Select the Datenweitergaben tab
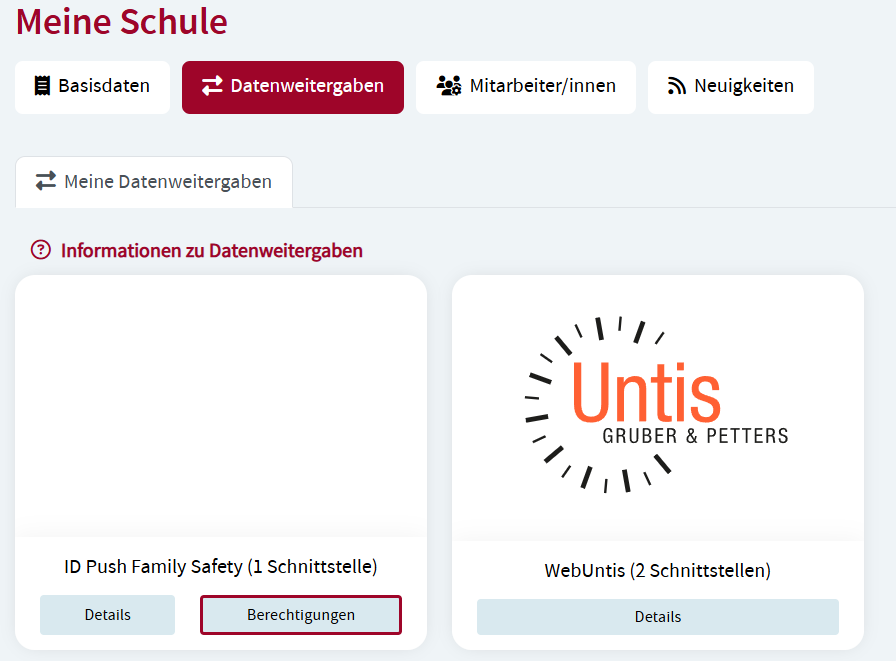This screenshot has width=896, height=661. (x=292, y=87)
